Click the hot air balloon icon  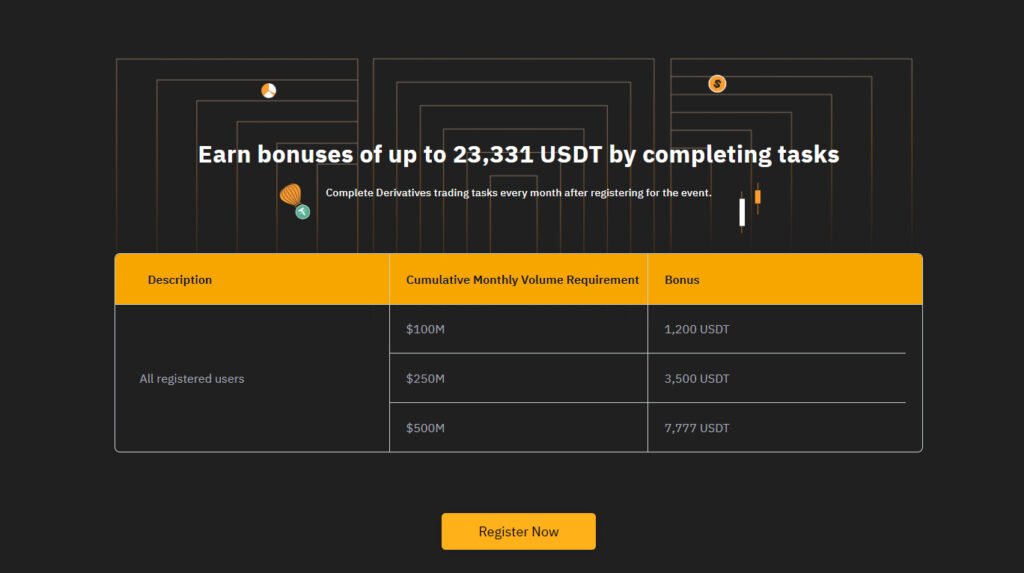click(x=291, y=195)
